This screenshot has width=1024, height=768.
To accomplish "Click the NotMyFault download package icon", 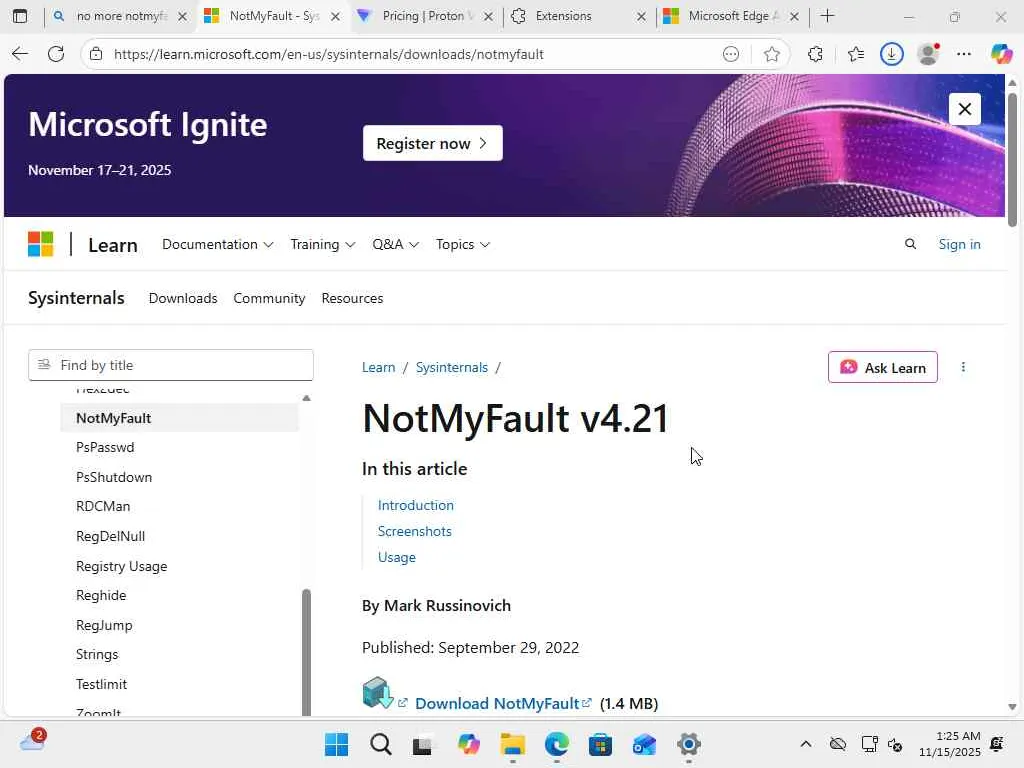I will [x=377, y=693].
